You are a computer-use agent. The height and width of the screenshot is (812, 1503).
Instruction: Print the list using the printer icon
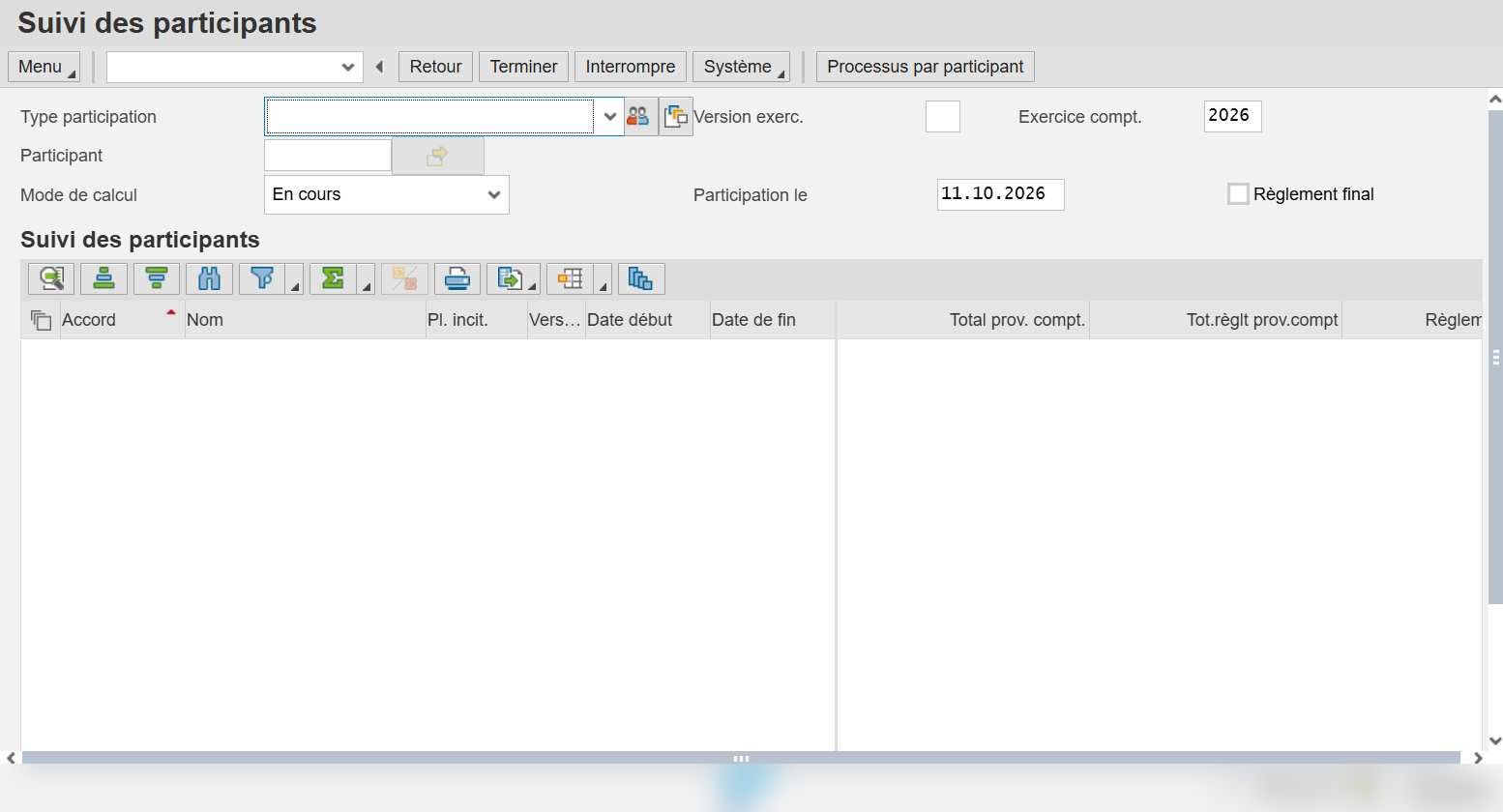click(457, 279)
